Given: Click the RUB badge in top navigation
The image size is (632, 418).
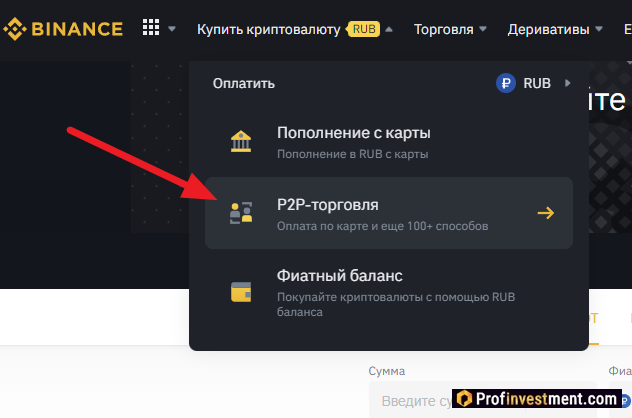Looking at the screenshot, I should point(364,29).
